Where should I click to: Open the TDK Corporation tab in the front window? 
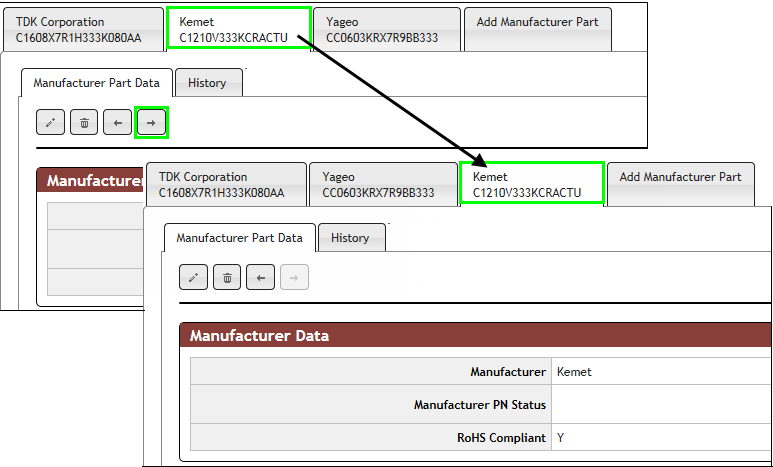226,184
